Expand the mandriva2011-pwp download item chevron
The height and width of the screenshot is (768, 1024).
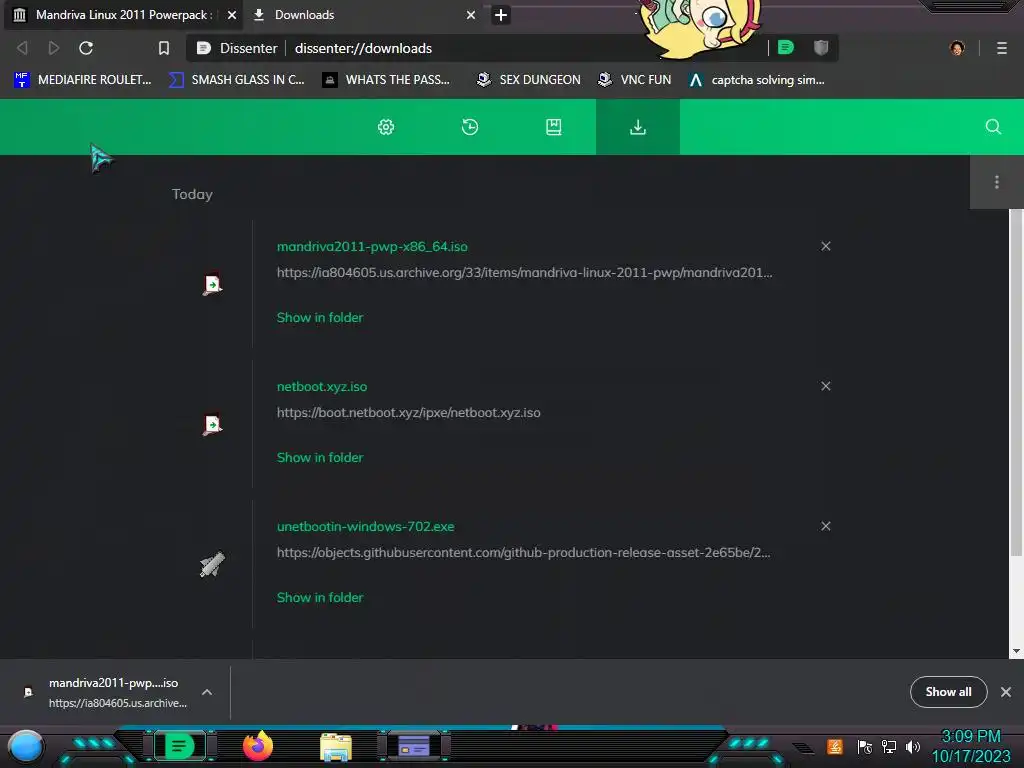[x=206, y=692]
